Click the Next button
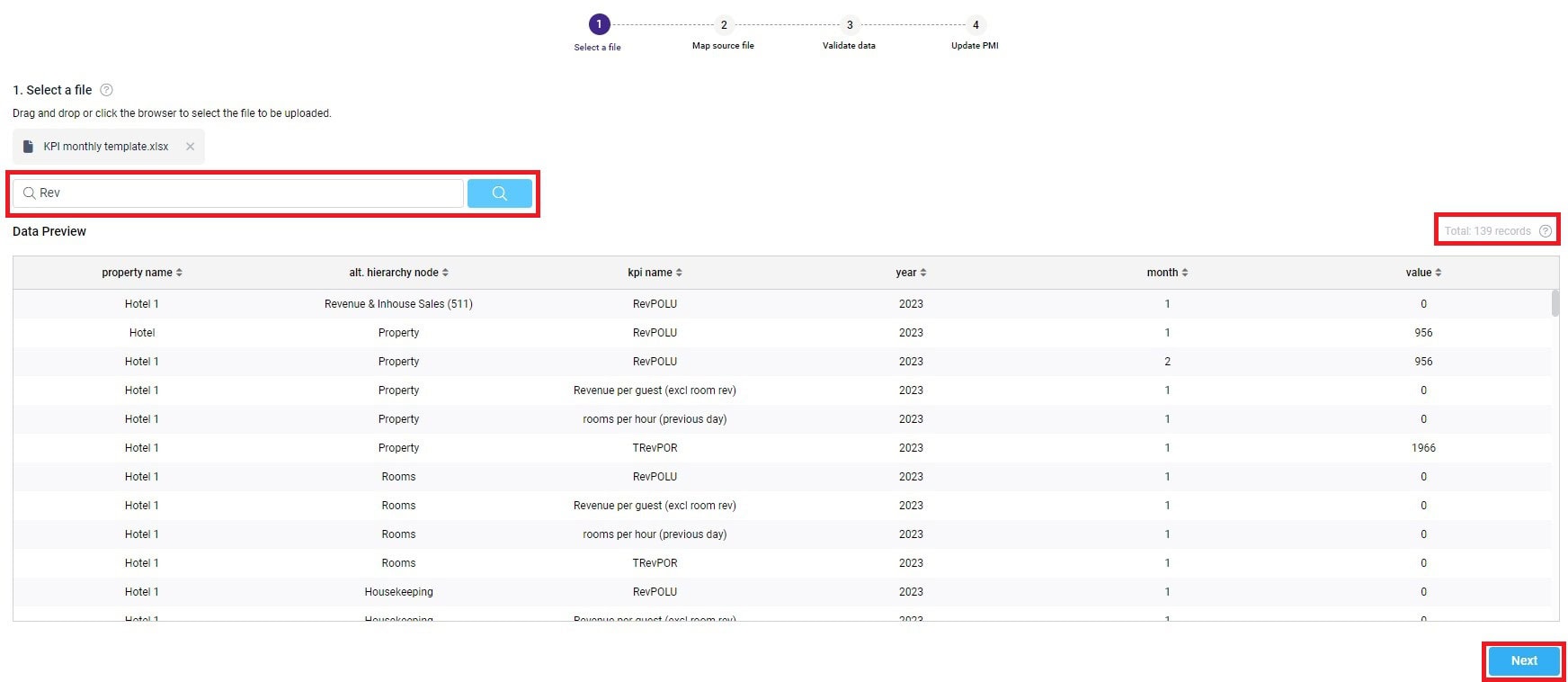The image size is (1568, 682). click(x=1524, y=660)
